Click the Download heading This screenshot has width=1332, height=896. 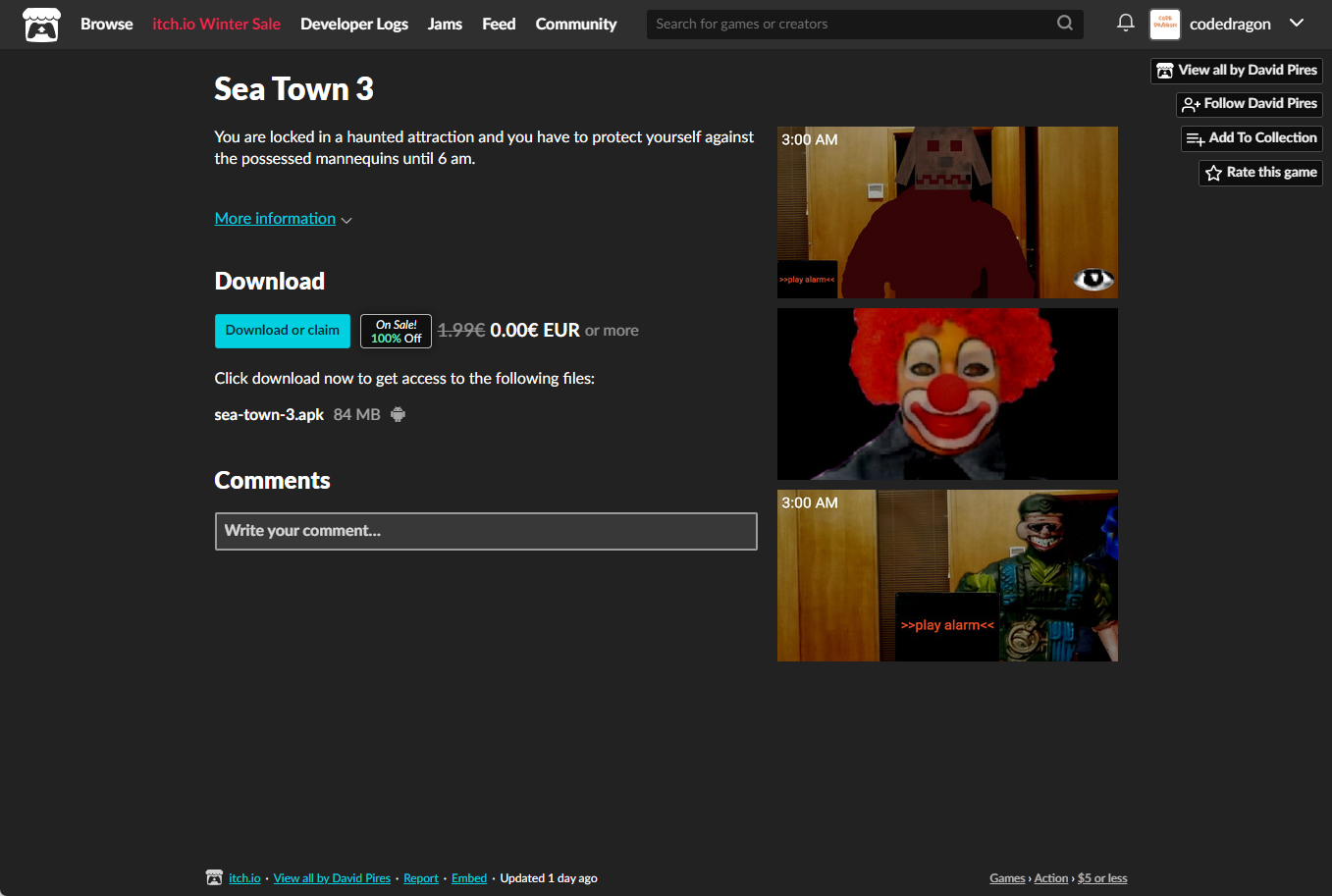point(269,282)
